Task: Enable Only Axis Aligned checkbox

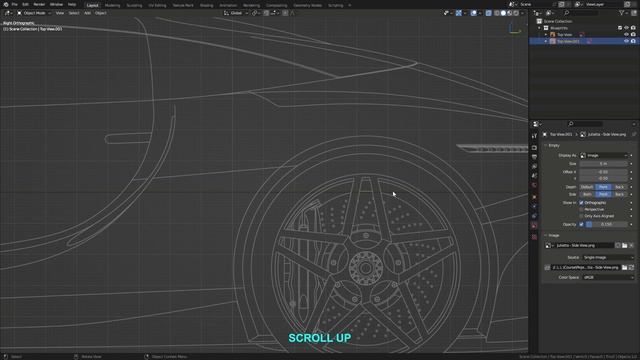Action: (581, 216)
